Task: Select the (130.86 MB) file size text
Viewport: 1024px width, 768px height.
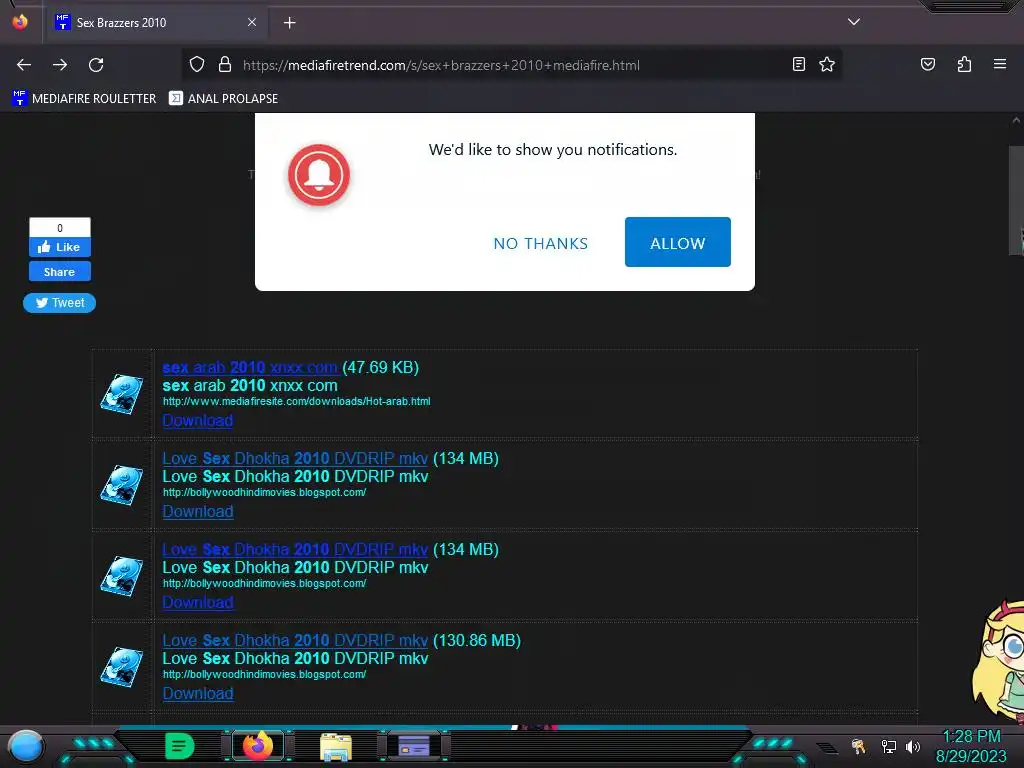Action: click(477, 640)
